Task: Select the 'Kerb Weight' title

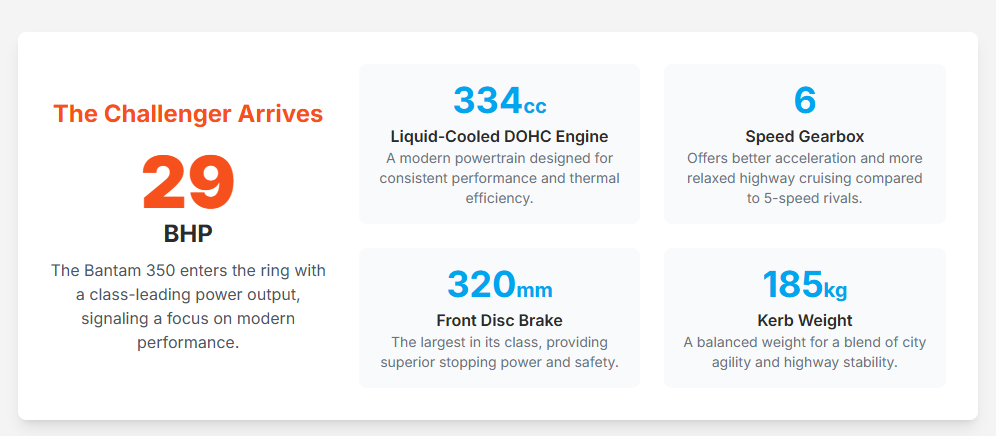Action: pyautogui.click(x=805, y=321)
